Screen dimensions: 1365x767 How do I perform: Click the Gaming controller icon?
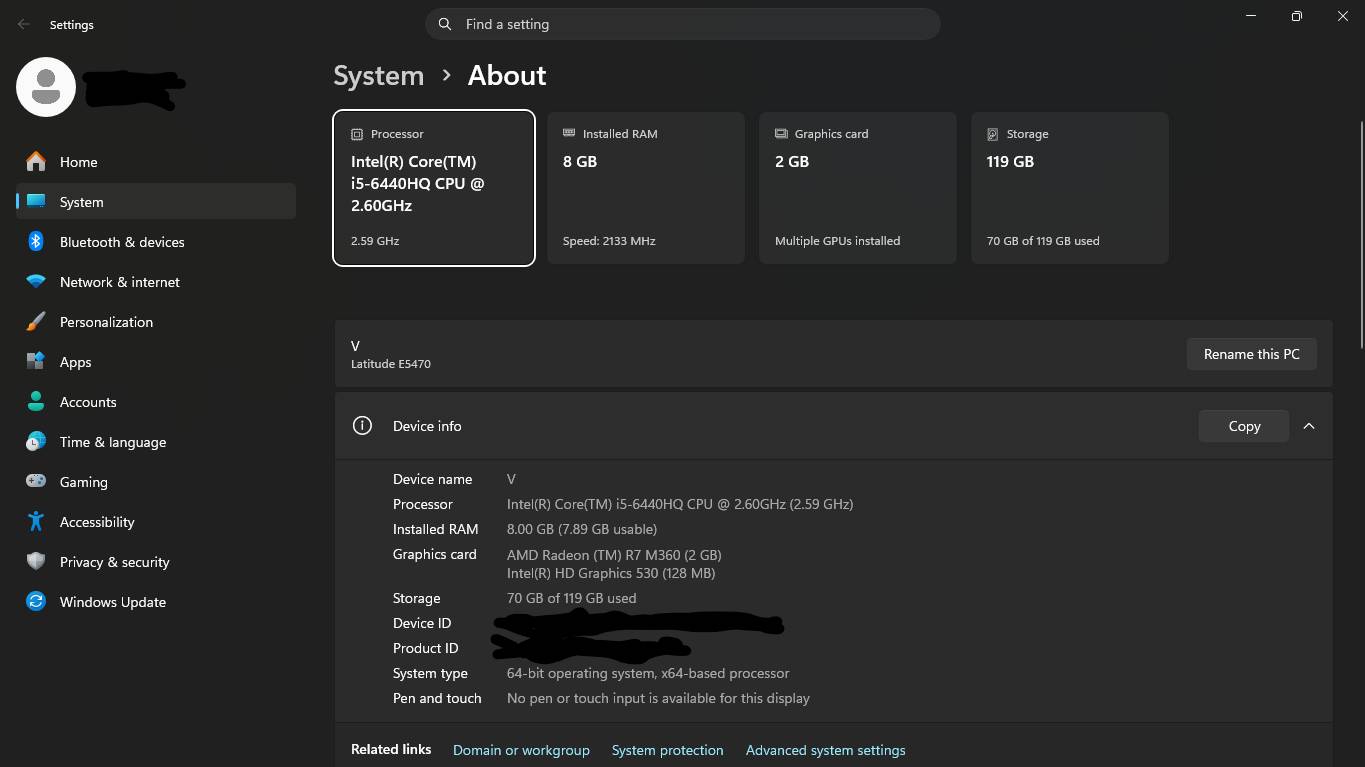click(36, 481)
